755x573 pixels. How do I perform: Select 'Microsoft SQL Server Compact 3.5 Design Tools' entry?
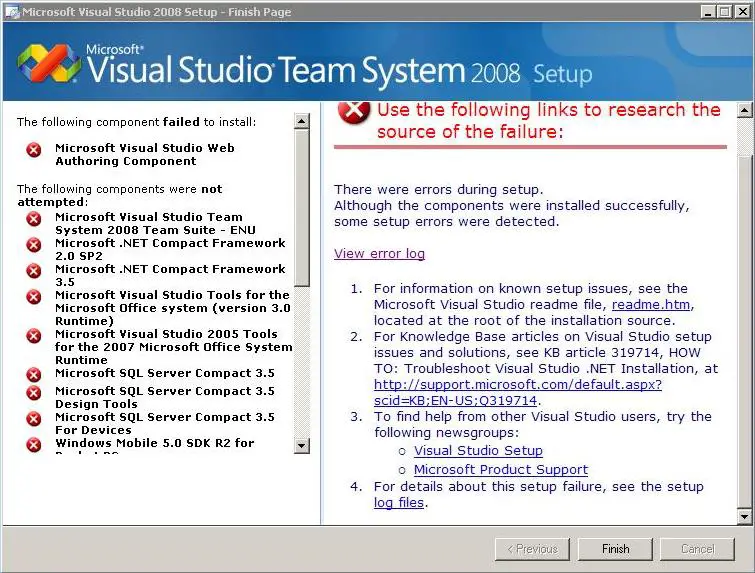(x=165, y=397)
